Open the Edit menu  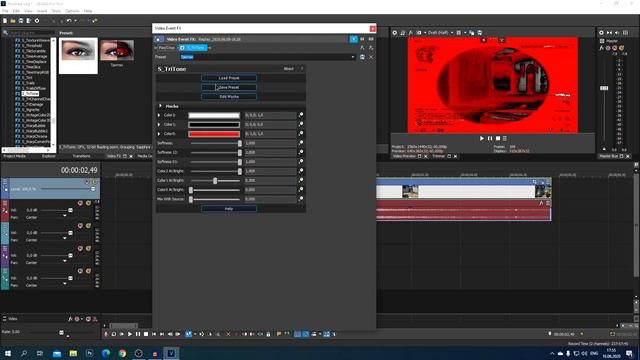[16, 11]
